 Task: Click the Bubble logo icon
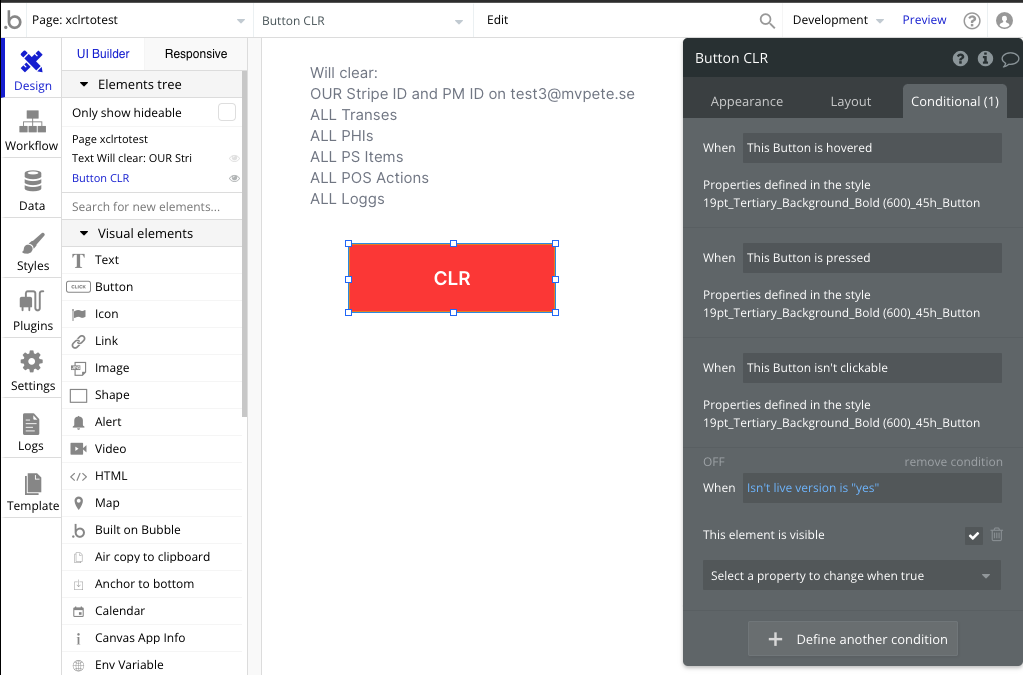pos(12,20)
